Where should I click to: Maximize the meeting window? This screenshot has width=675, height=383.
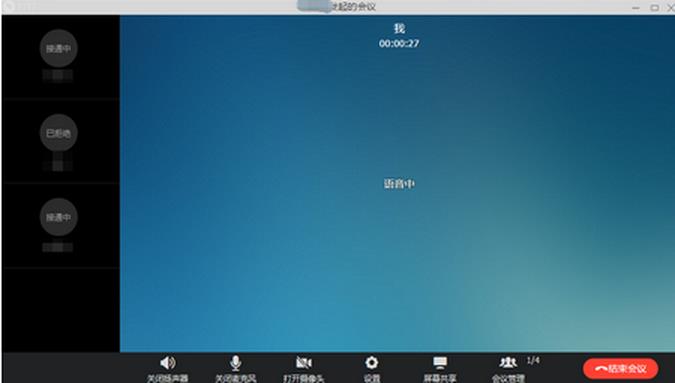pos(654,7)
